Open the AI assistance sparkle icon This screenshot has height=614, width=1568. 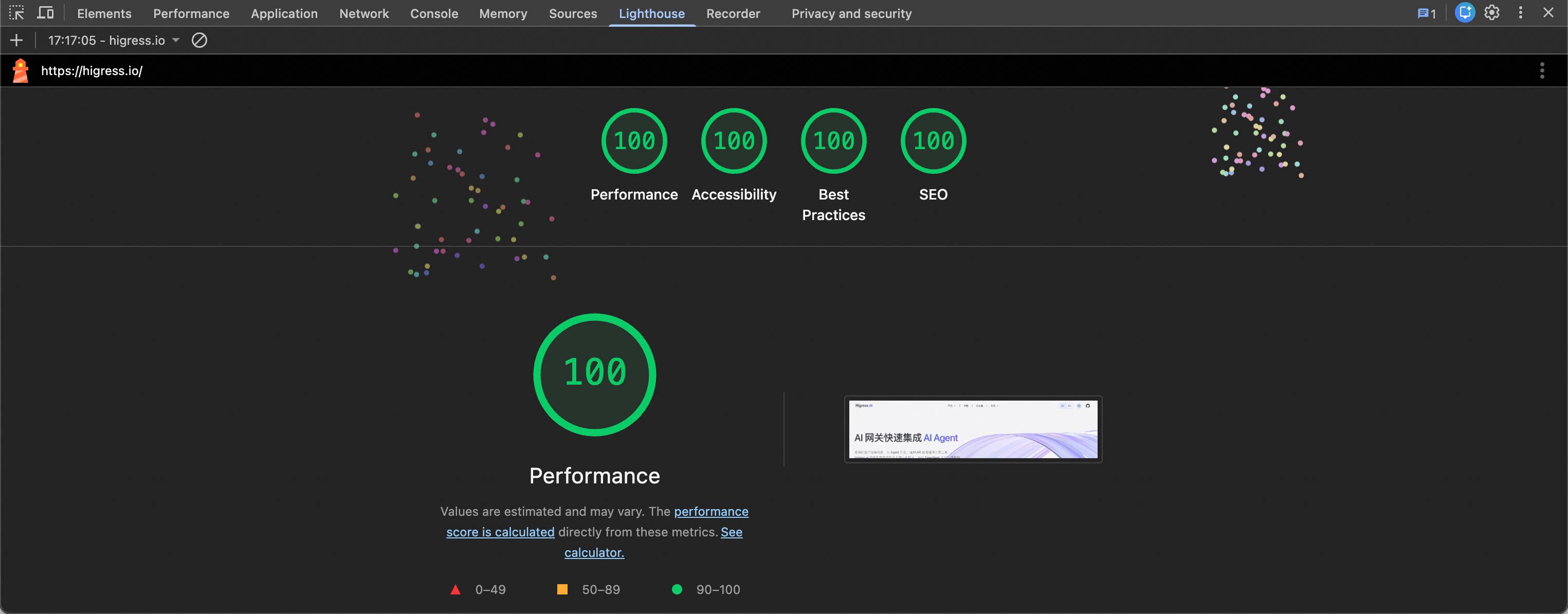[1465, 13]
